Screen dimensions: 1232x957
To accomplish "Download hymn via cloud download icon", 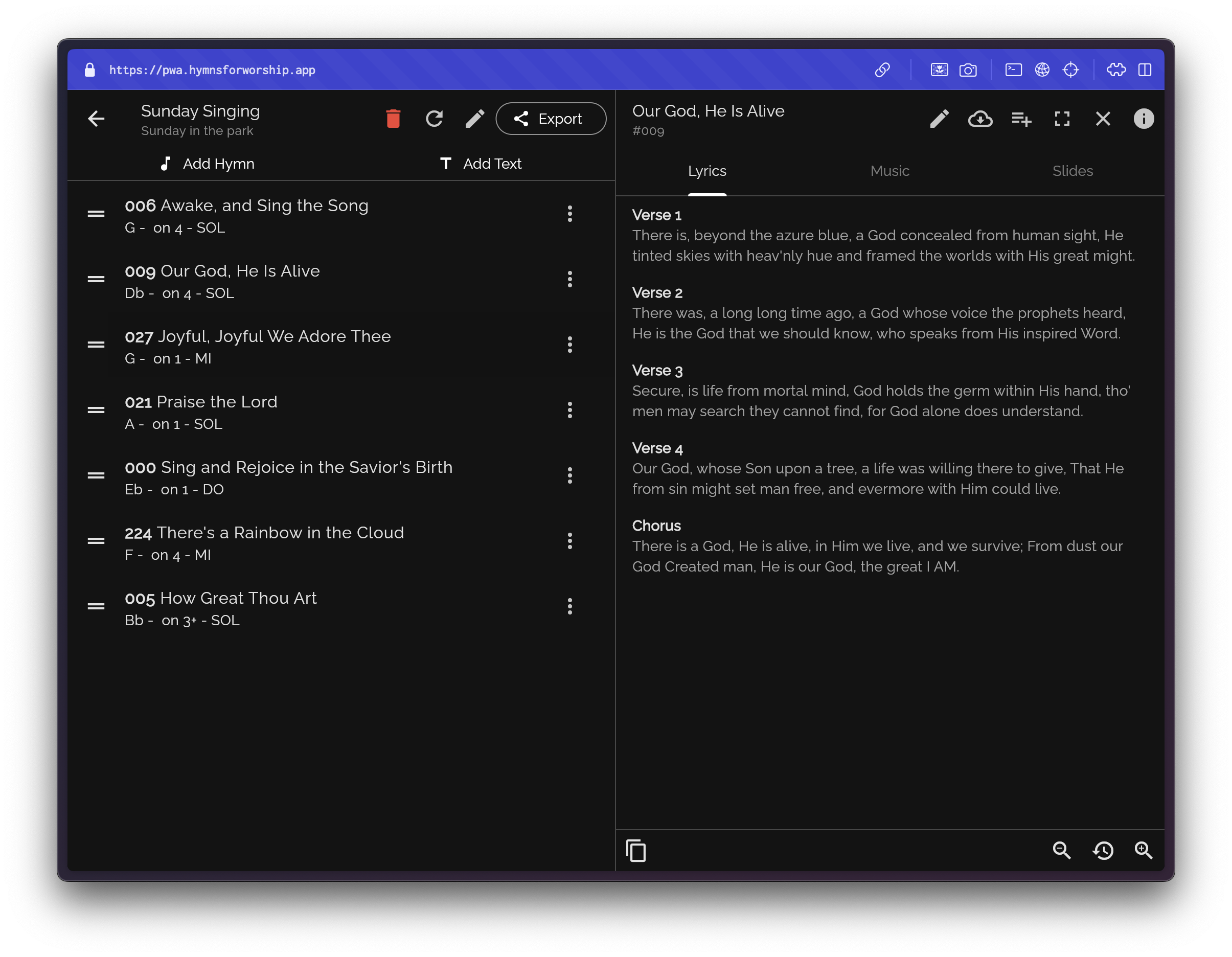I will coord(980,119).
